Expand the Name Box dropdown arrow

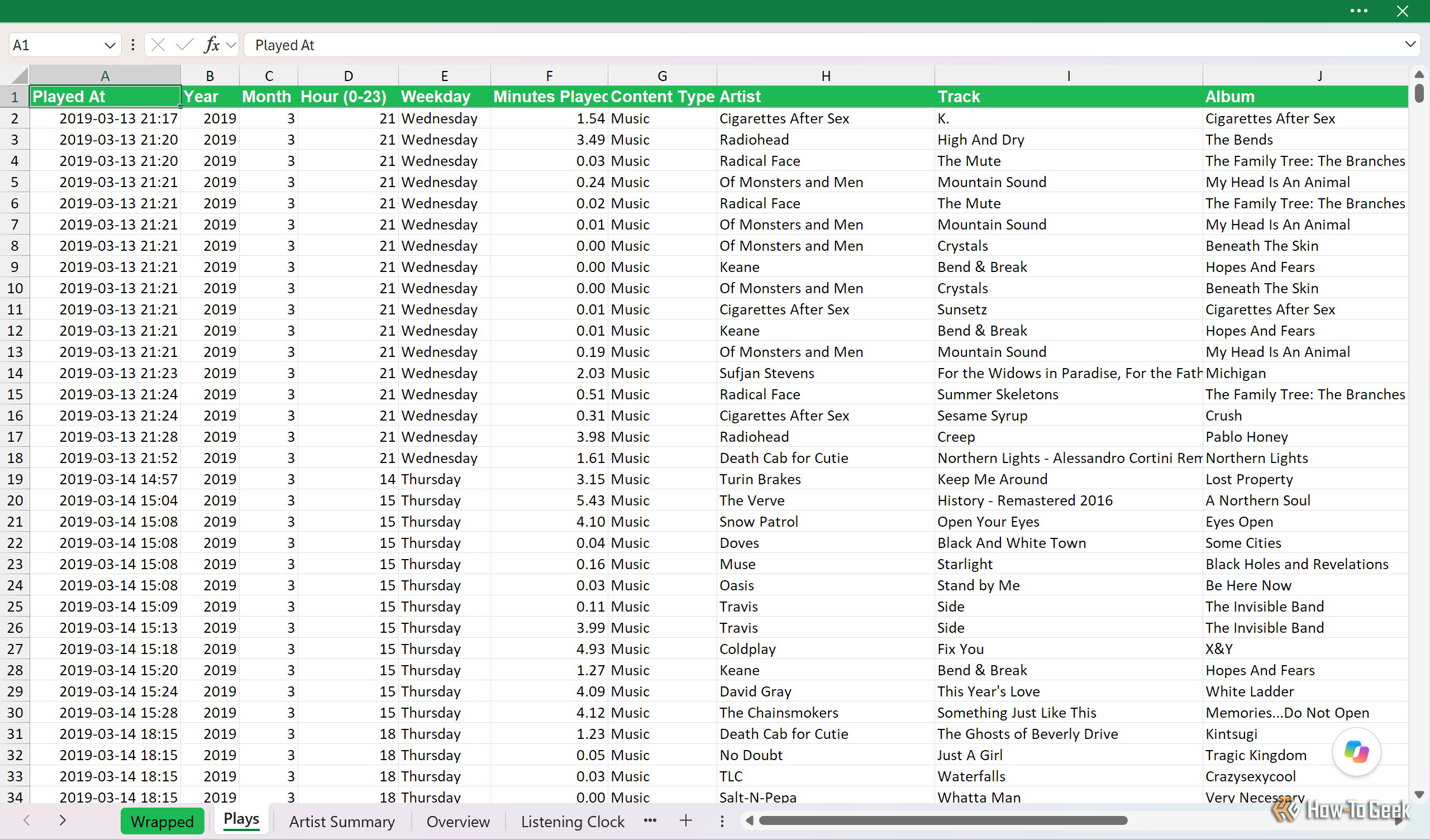(109, 45)
